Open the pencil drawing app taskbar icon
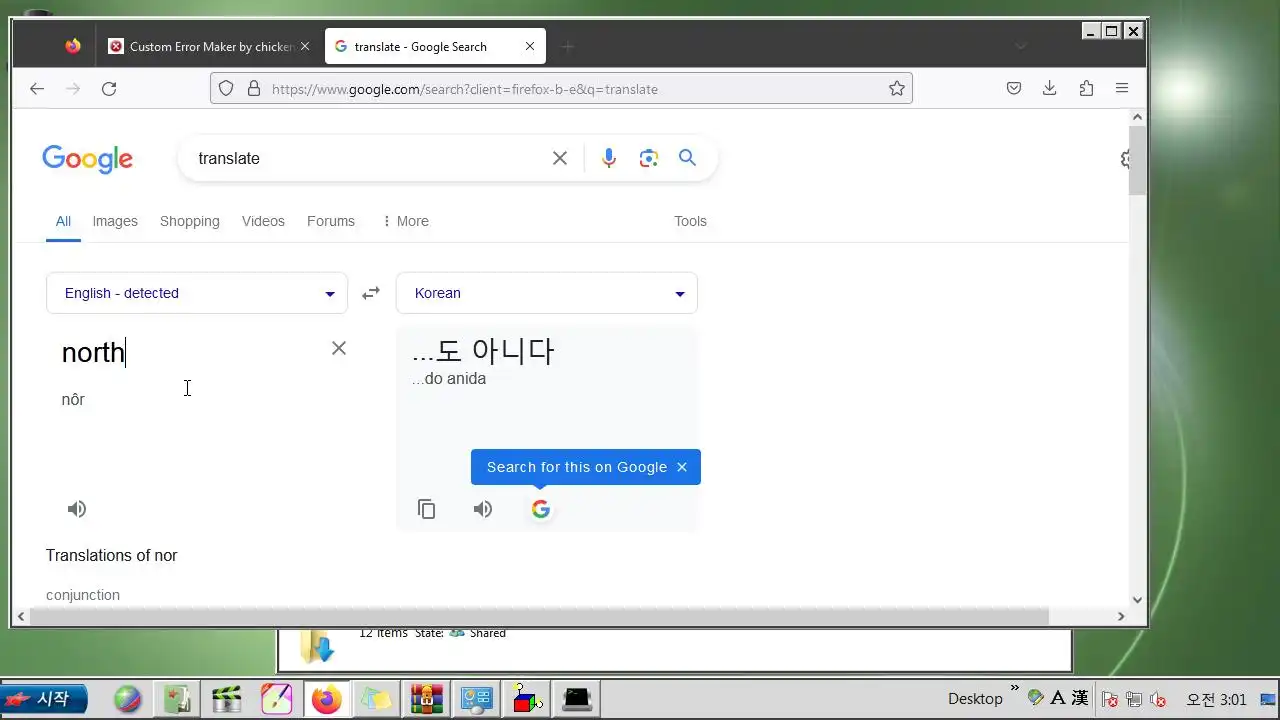This screenshot has width=1280, height=720. tap(277, 699)
